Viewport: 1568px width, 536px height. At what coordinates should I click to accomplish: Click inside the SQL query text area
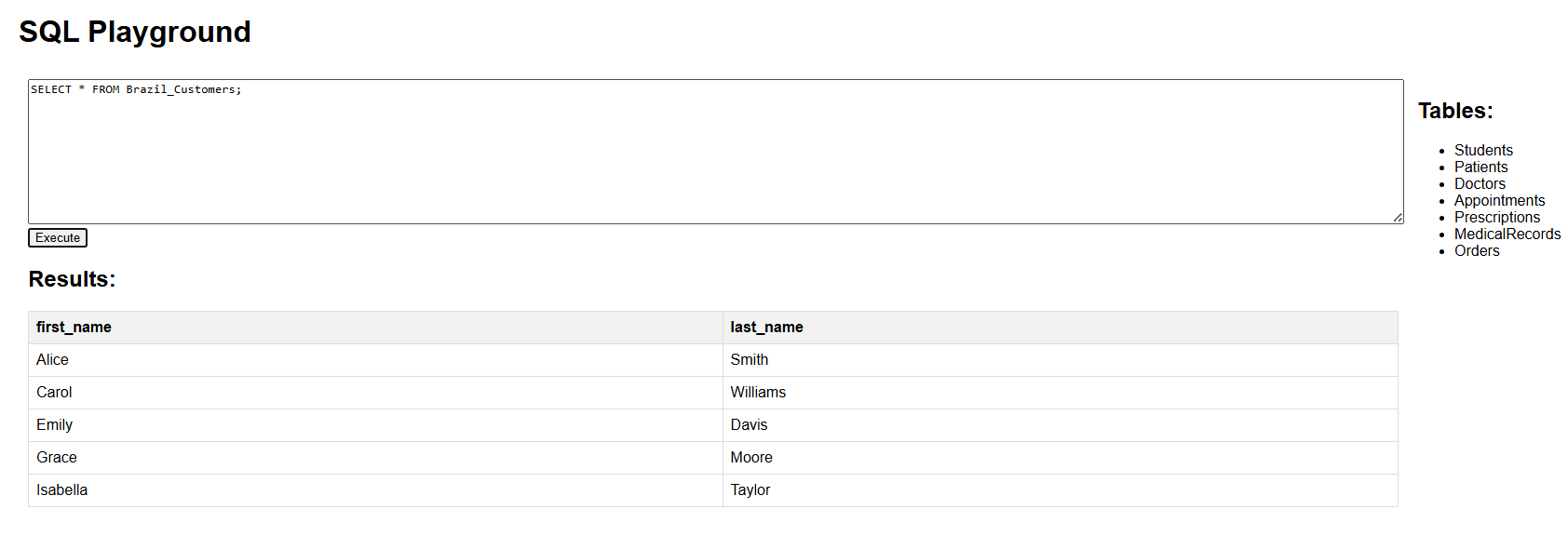(x=715, y=152)
